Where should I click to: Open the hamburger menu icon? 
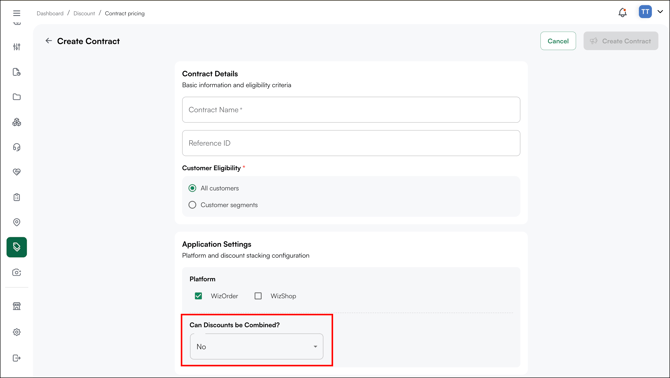coord(17,13)
